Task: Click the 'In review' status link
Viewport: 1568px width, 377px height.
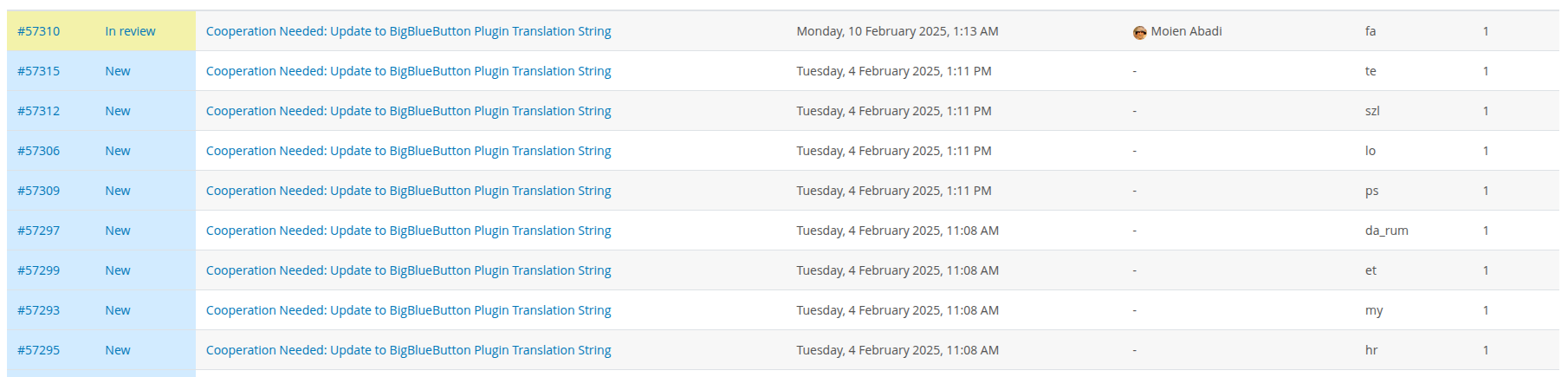Action: [130, 31]
